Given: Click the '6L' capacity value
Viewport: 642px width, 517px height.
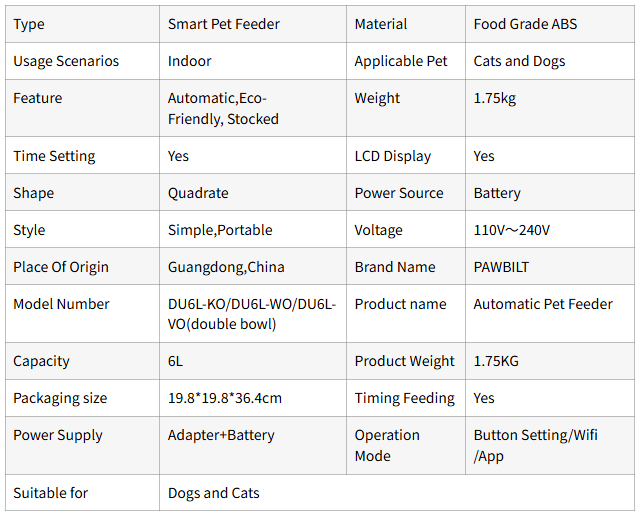Looking at the screenshot, I should pyautogui.click(x=178, y=361).
